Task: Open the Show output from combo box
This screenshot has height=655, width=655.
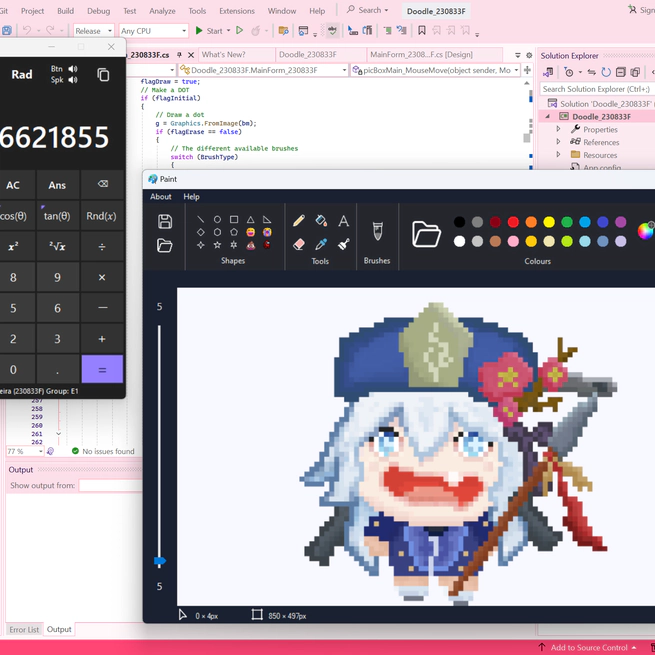Action: click(x=111, y=485)
